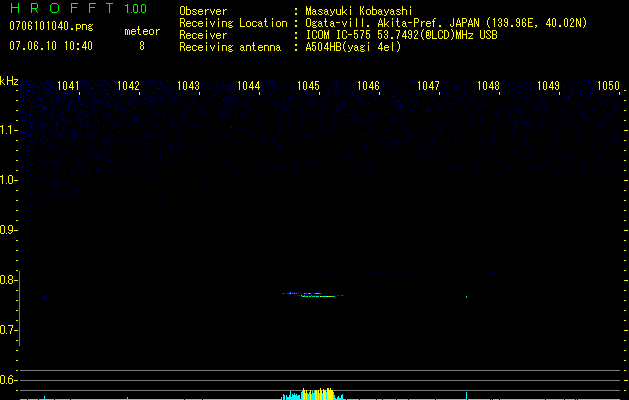Viewport: 629px width, 400px height.
Task: Click the 'Receiving Location' label
Action: click(x=233, y=23)
